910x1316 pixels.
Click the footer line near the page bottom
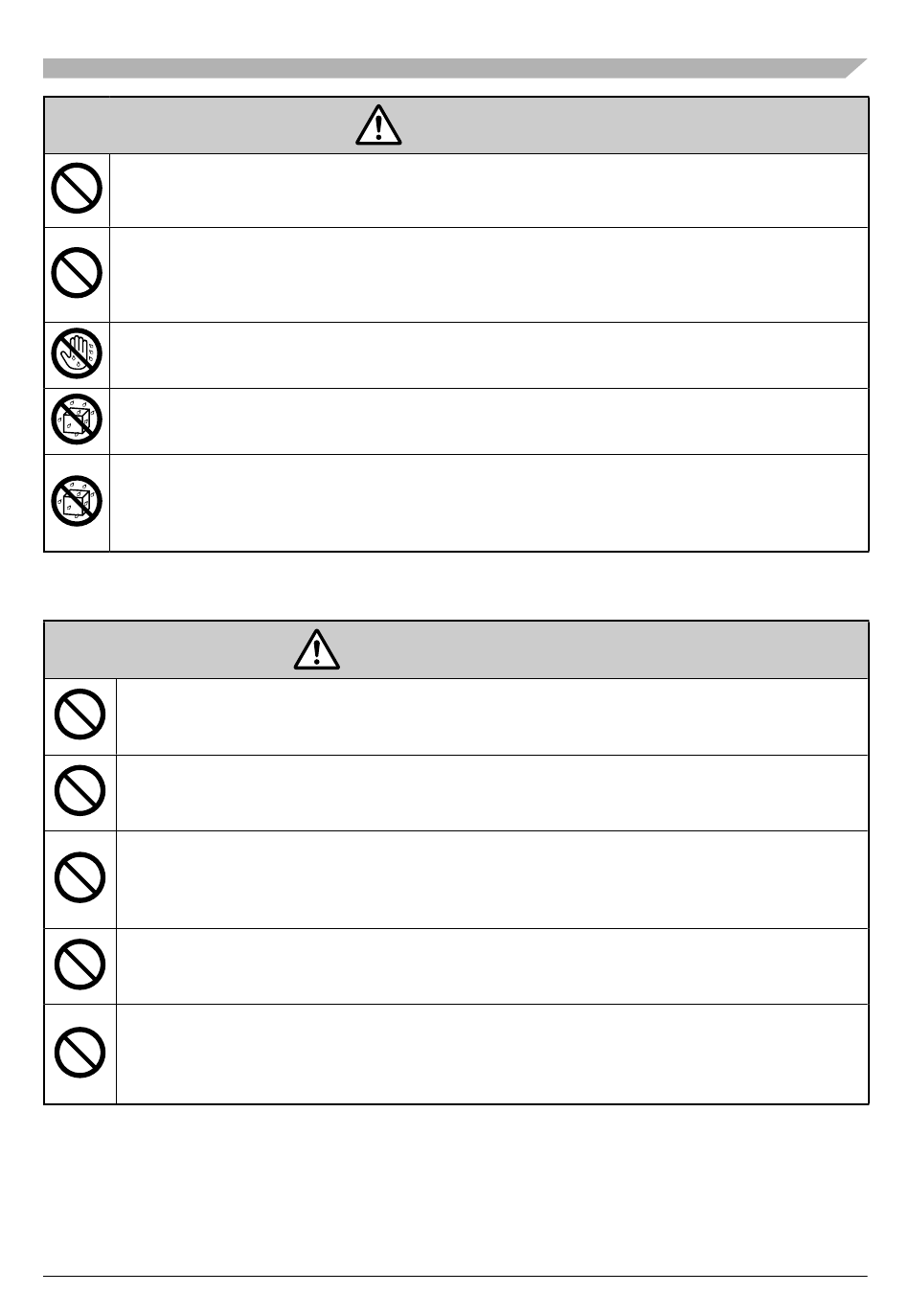[x=455, y=1276]
